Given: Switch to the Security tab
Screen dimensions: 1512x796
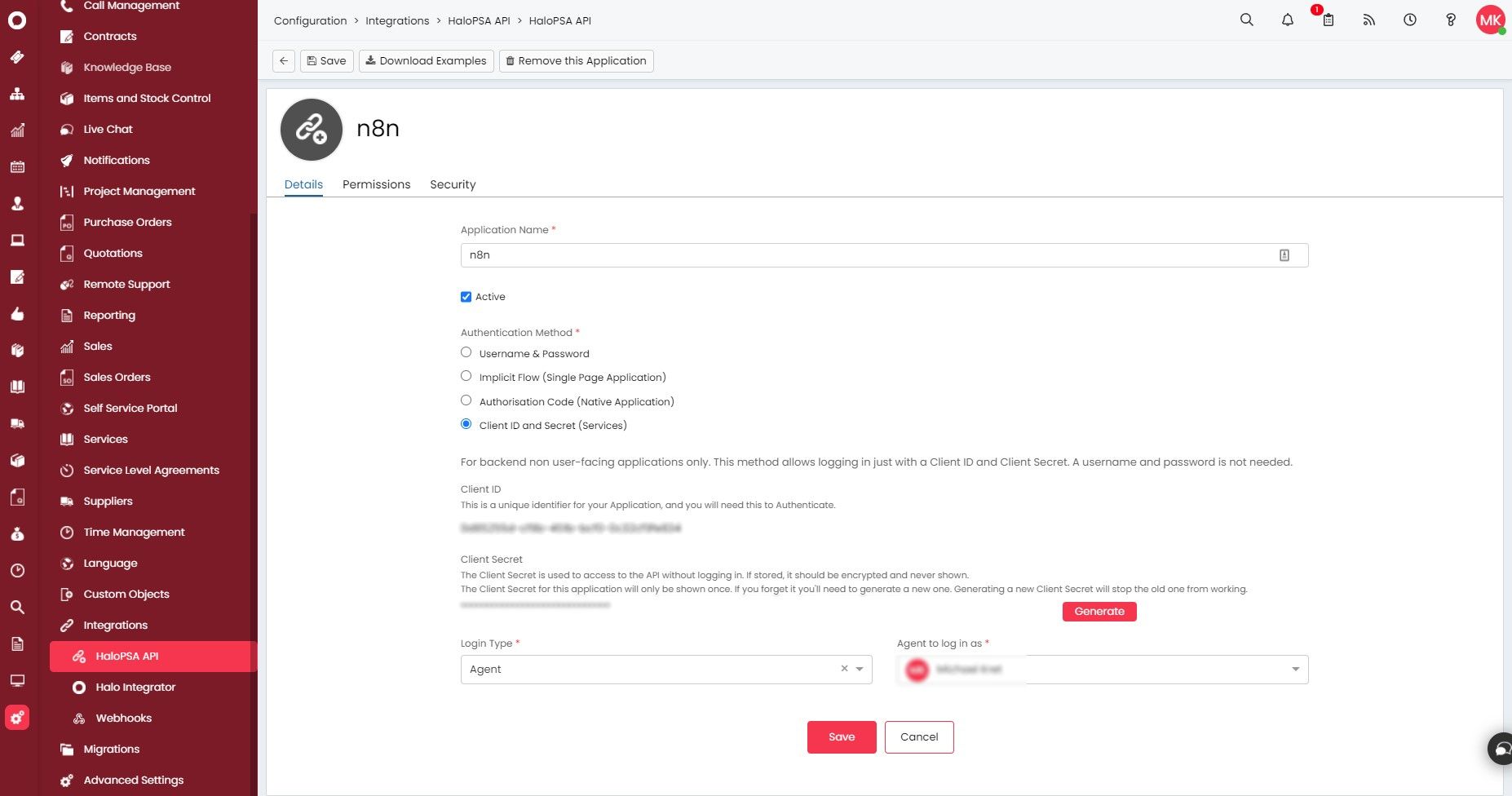Looking at the screenshot, I should 453,184.
